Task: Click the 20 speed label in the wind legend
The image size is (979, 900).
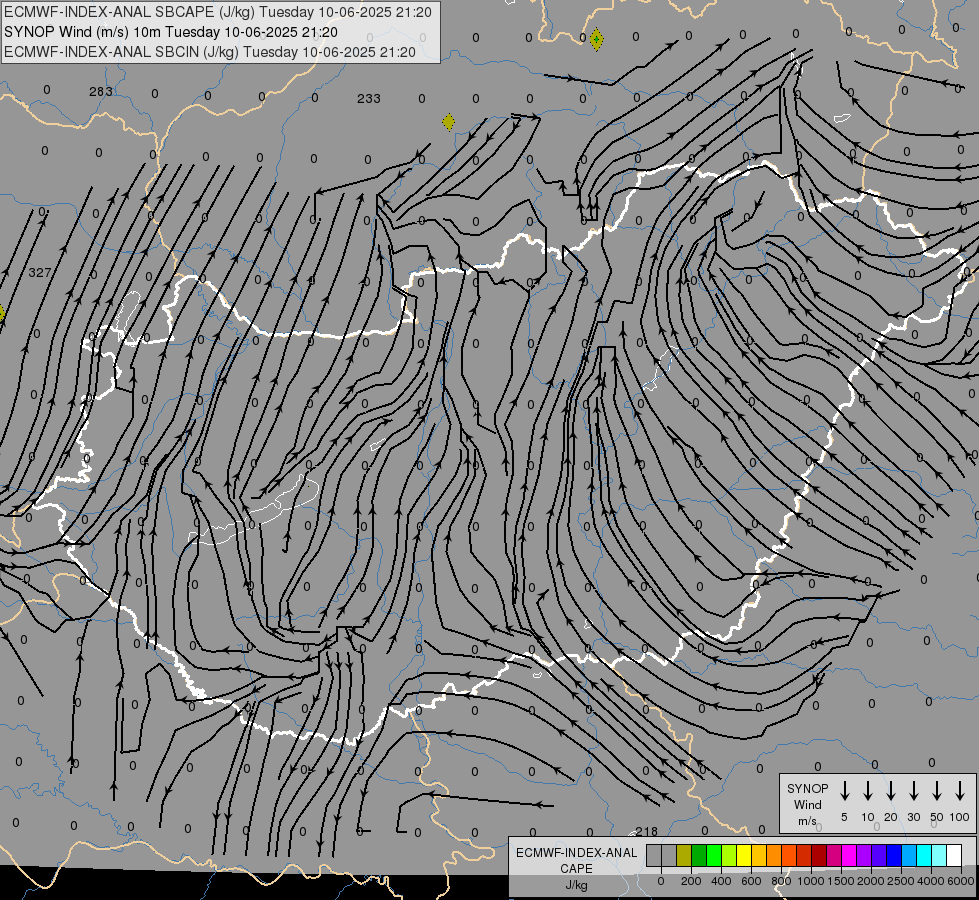Action: pos(891,817)
